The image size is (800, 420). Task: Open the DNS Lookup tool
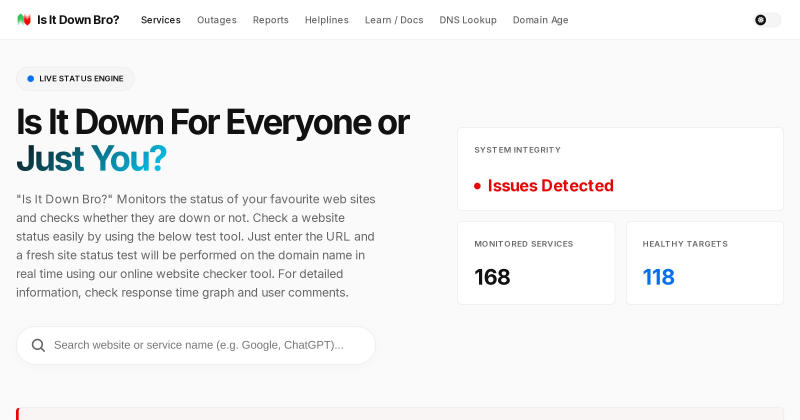[x=468, y=20]
